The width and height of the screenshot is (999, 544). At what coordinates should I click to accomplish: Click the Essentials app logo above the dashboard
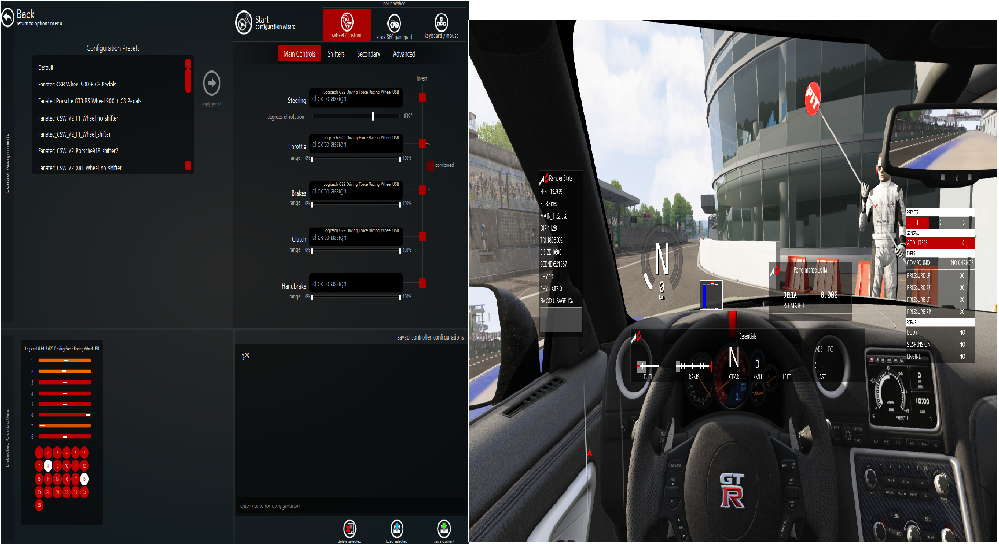tap(636, 337)
